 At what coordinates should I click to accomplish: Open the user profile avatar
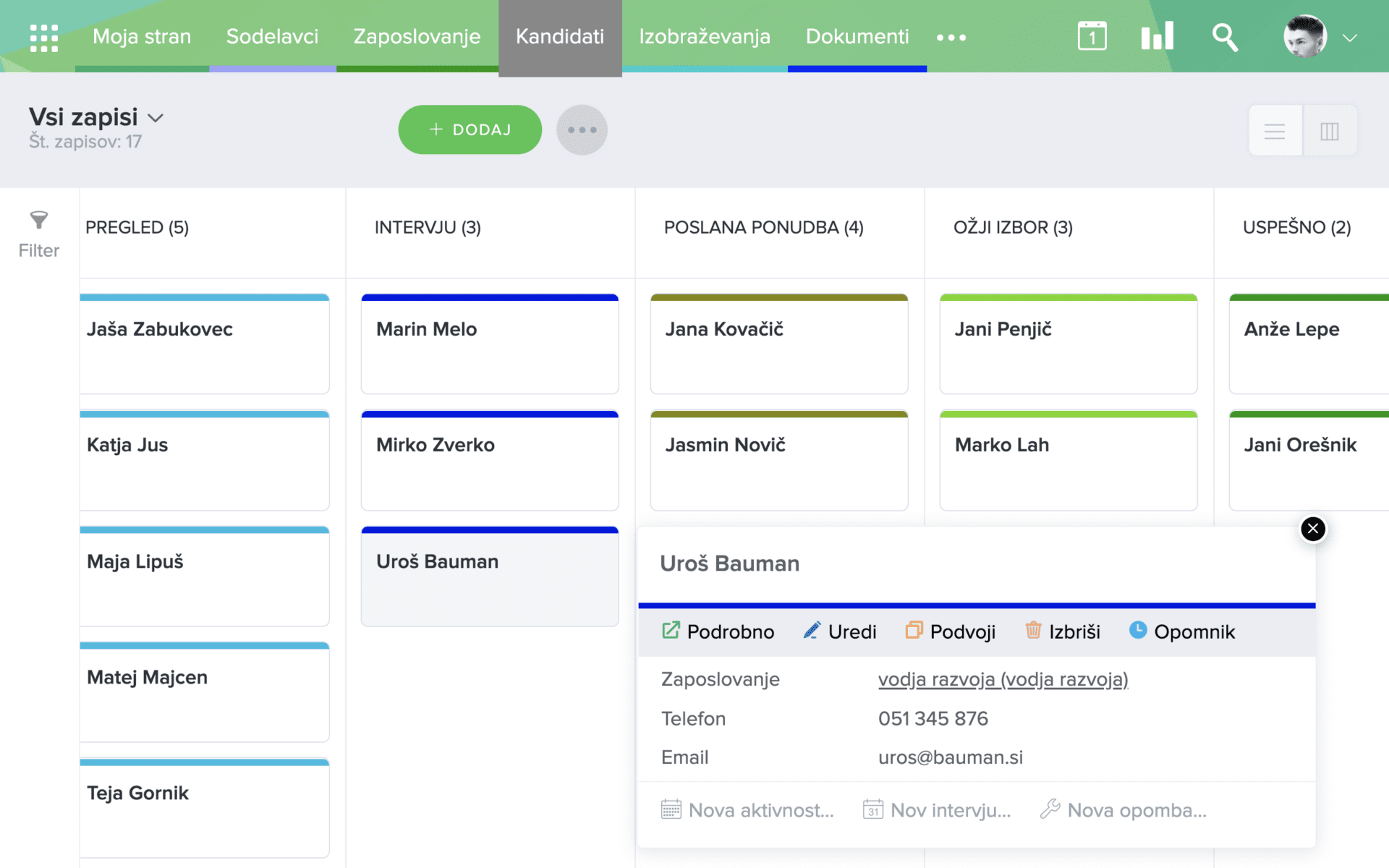[1304, 36]
